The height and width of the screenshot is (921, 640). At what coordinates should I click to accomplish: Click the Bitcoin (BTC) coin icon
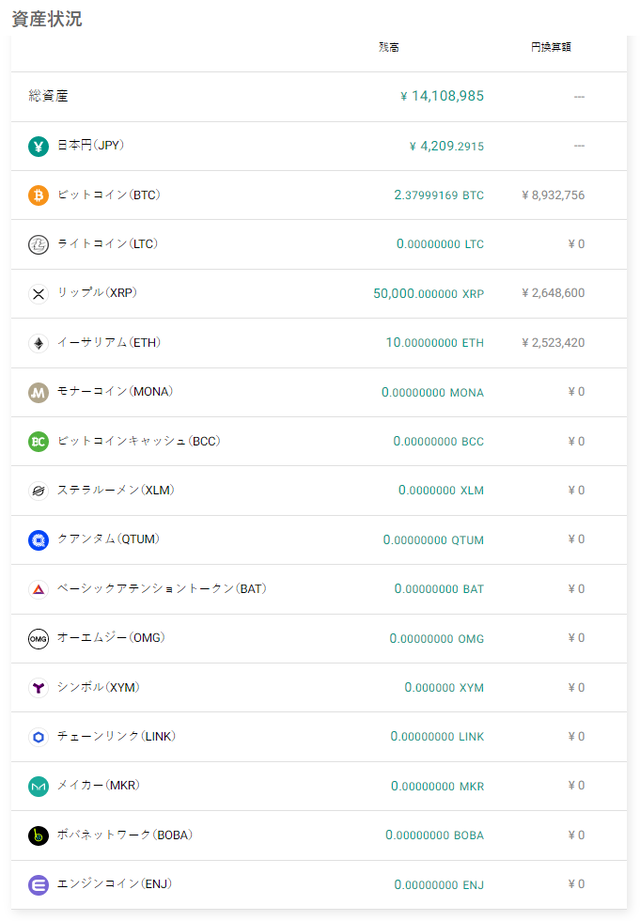(38, 195)
